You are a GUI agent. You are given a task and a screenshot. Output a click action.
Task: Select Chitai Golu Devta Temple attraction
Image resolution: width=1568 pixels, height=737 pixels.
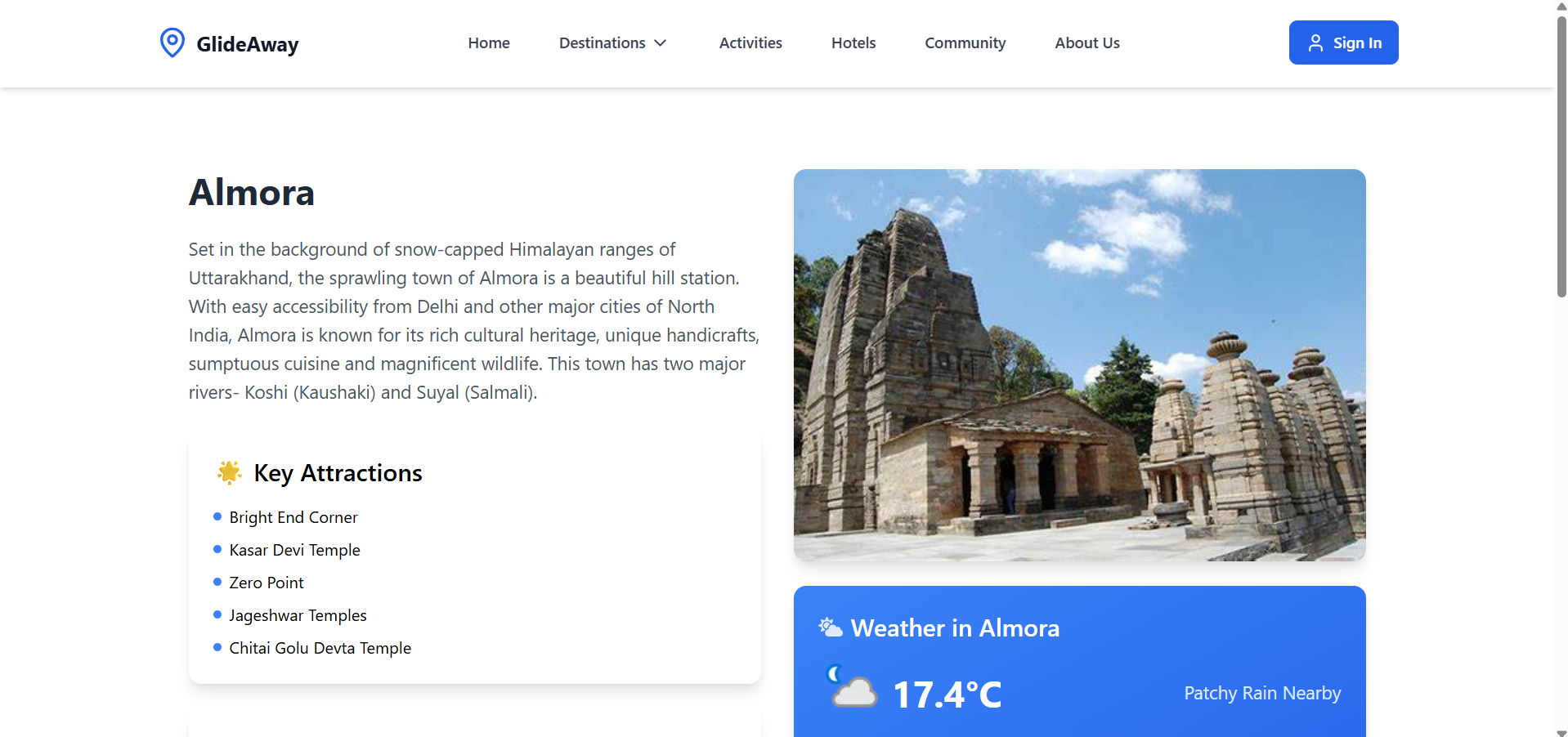coord(320,648)
